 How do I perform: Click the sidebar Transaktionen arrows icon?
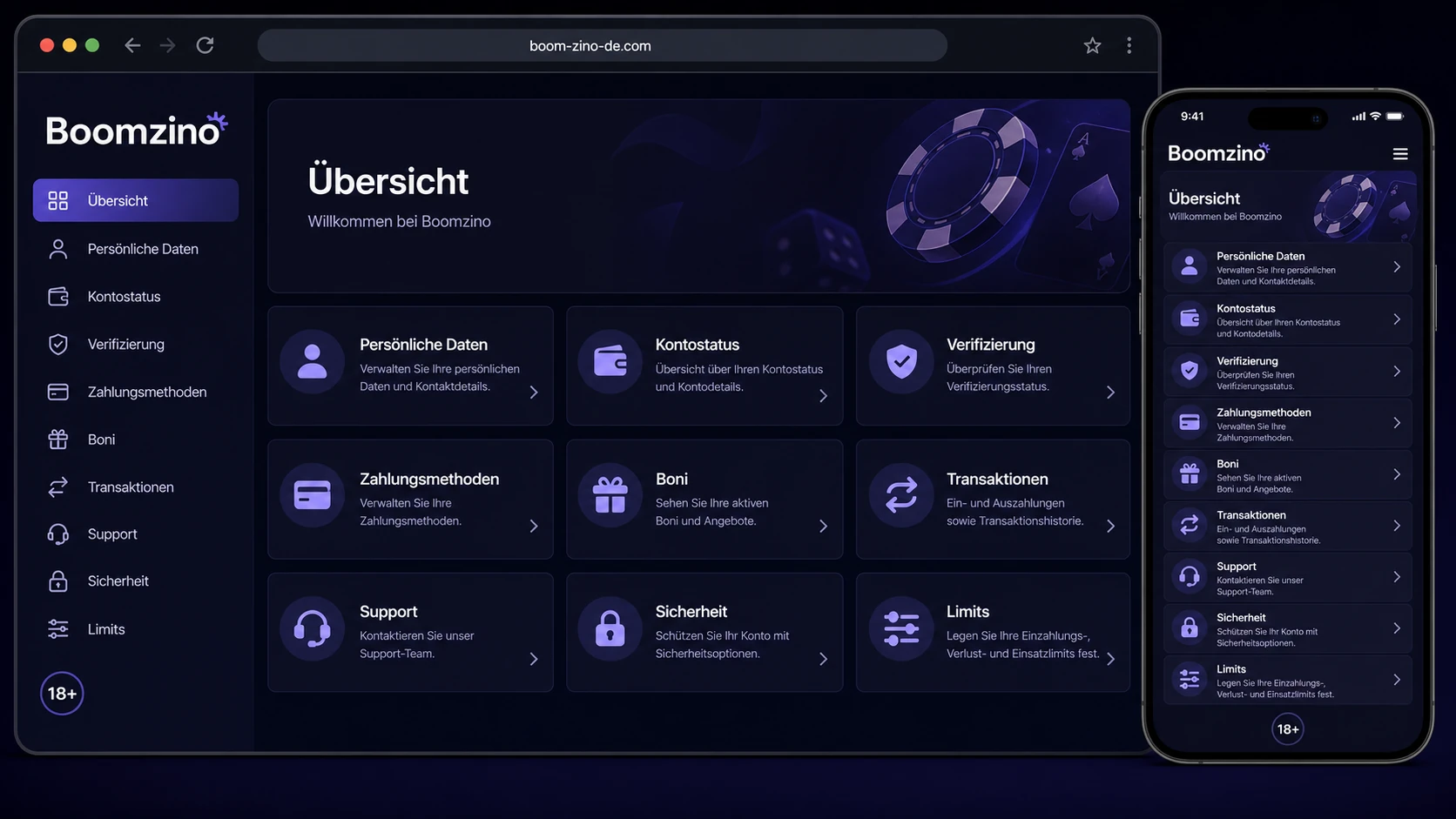click(x=58, y=487)
